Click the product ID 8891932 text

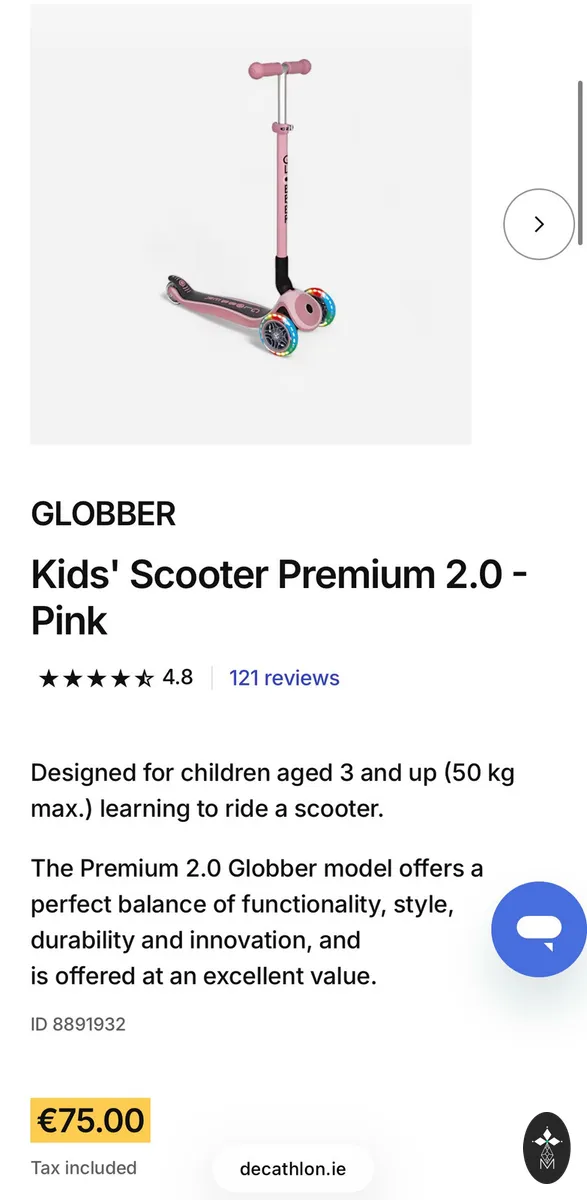coord(78,1024)
